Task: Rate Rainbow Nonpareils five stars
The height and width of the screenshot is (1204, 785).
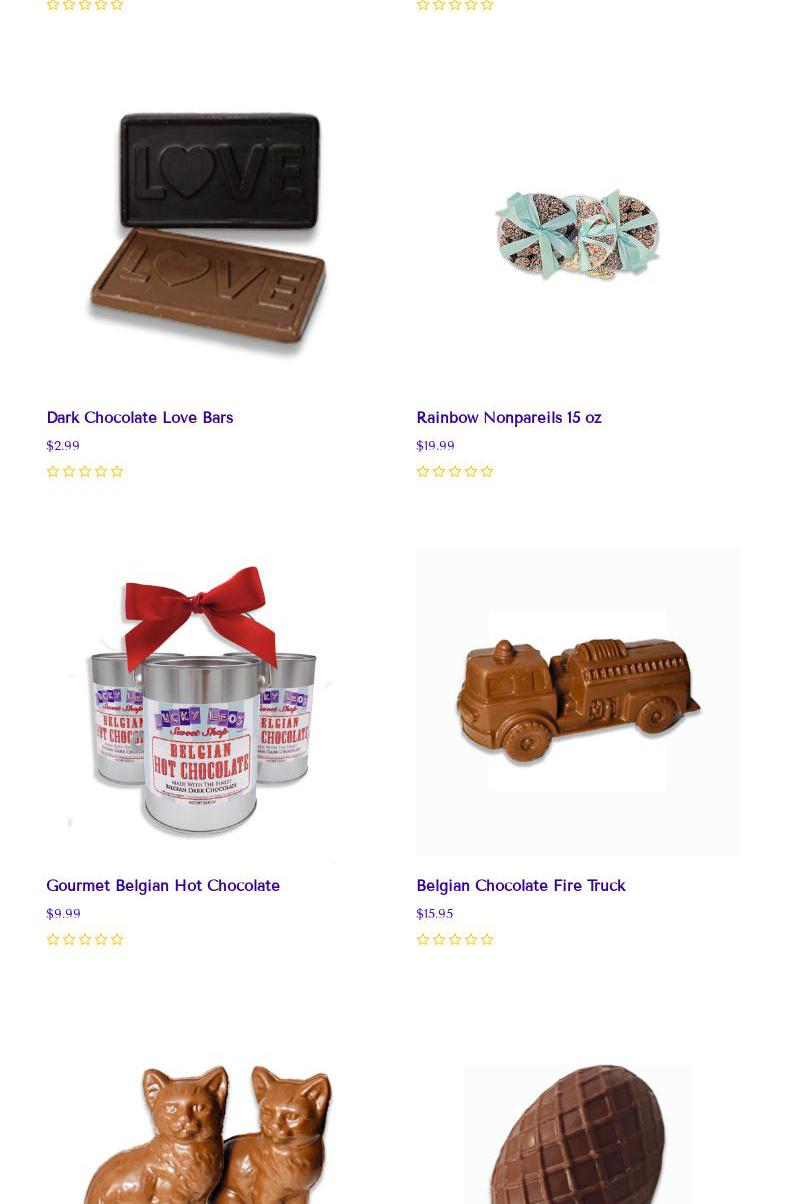Action: (487, 472)
